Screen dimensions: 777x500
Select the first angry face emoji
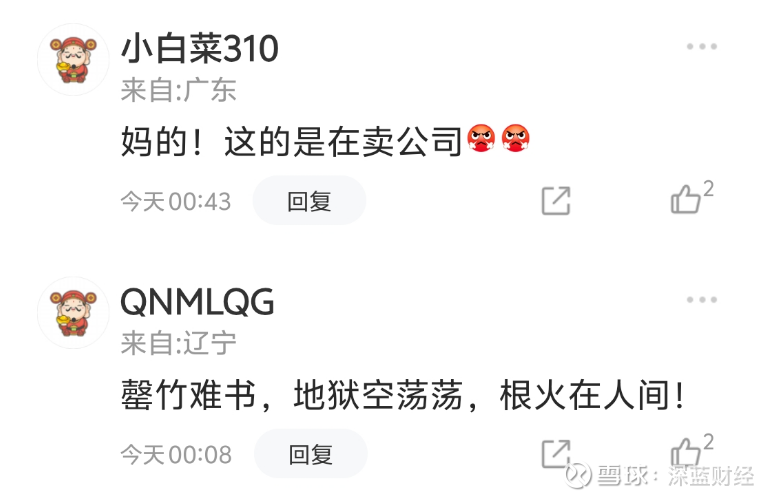click(x=481, y=138)
